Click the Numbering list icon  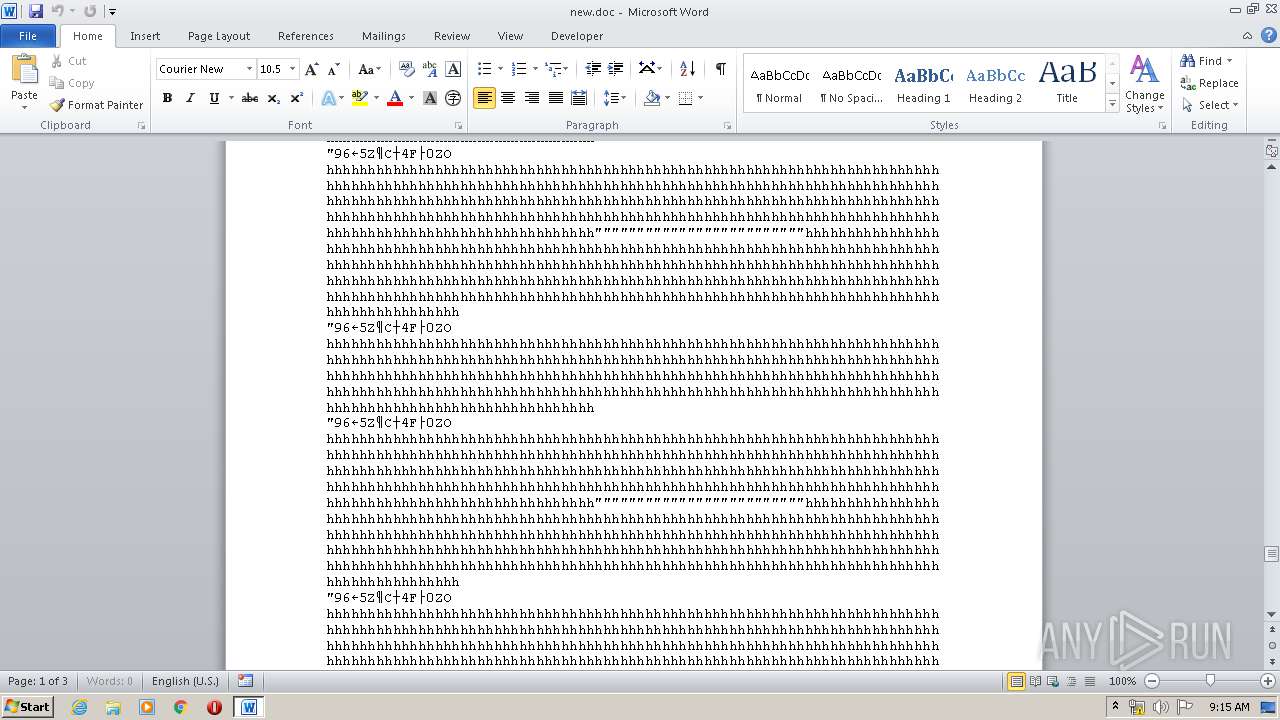click(x=518, y=69)
